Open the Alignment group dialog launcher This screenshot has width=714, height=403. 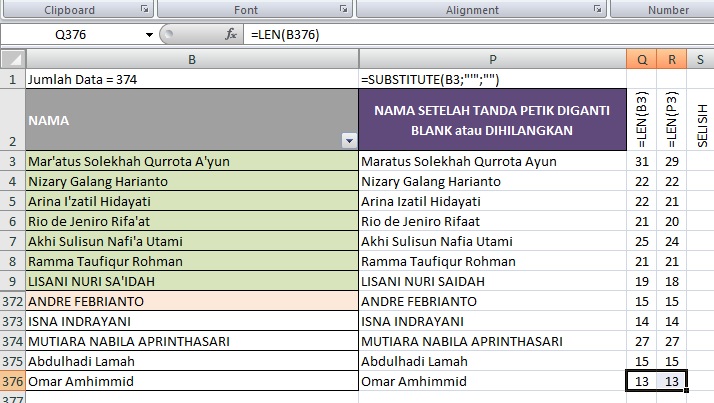click(x=597, y=9)
